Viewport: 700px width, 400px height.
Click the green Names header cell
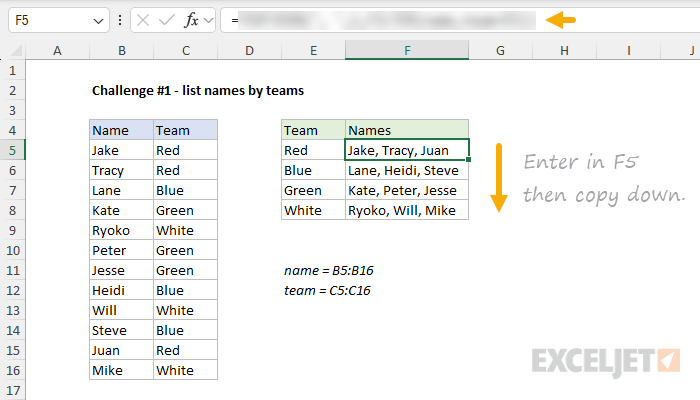tap(407, 130)
